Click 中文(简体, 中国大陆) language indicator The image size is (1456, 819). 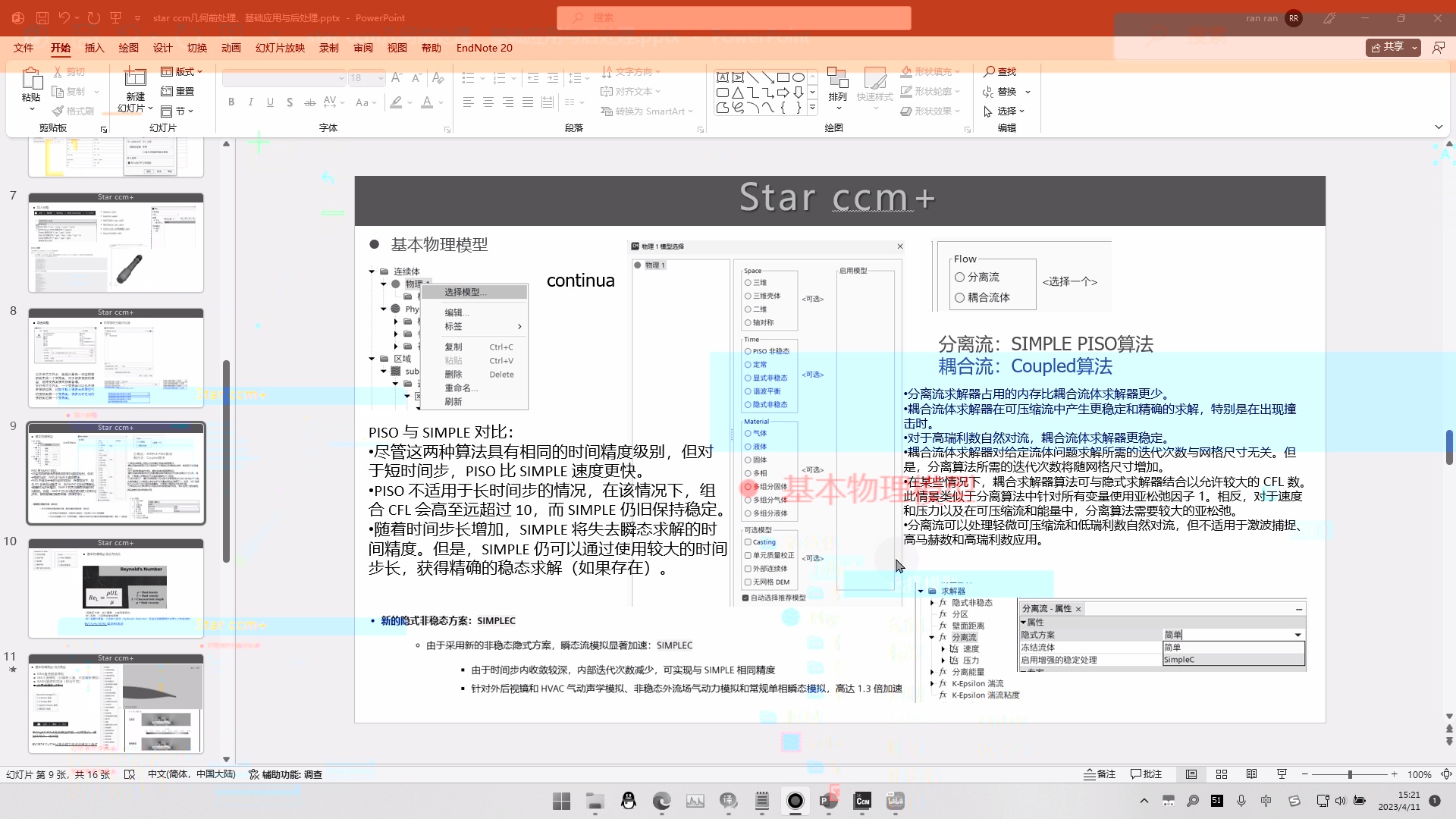(192, 774)
